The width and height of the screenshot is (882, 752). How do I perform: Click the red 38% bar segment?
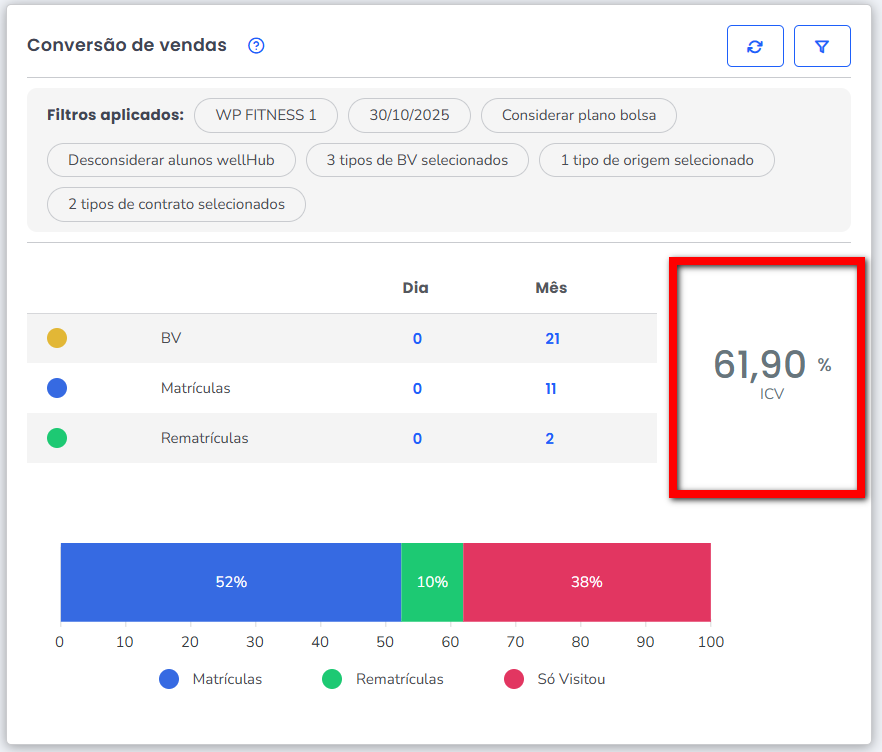(587, 582)
